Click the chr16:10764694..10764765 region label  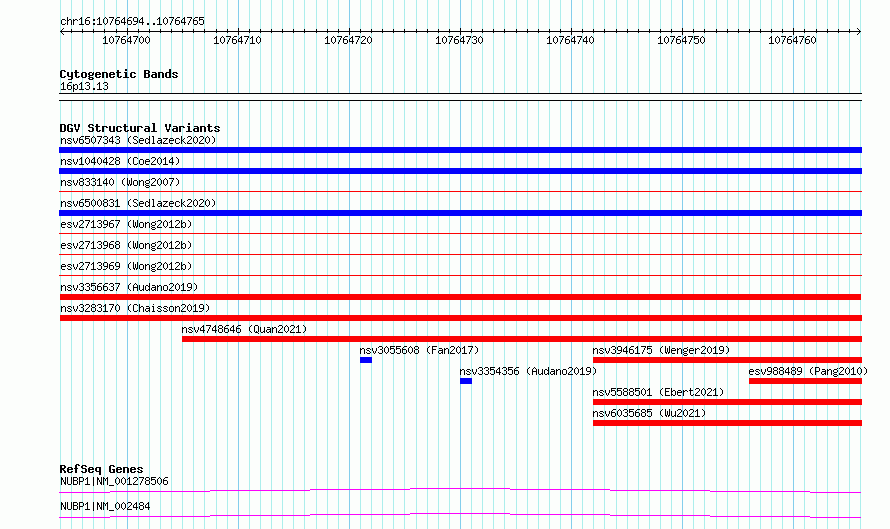[132, 21]
